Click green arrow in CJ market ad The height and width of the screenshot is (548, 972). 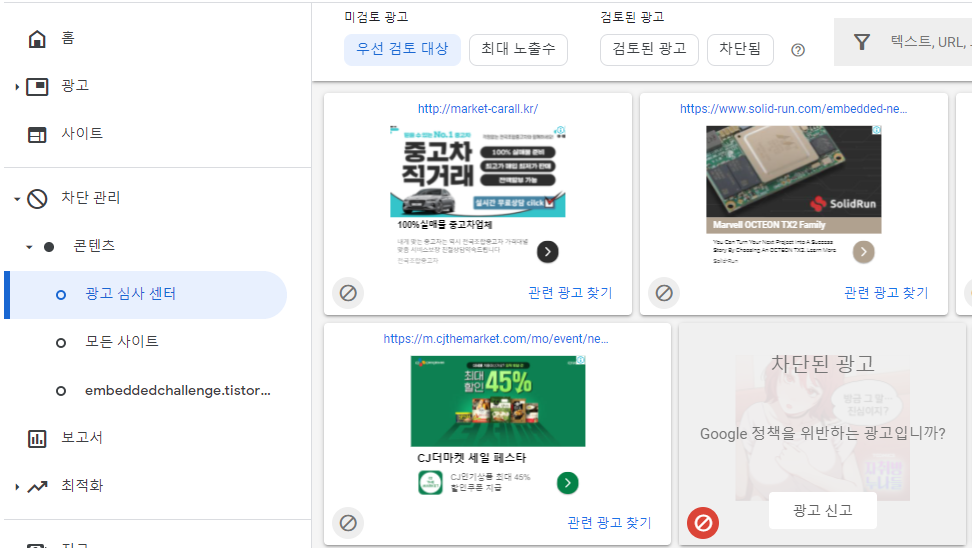567,483
